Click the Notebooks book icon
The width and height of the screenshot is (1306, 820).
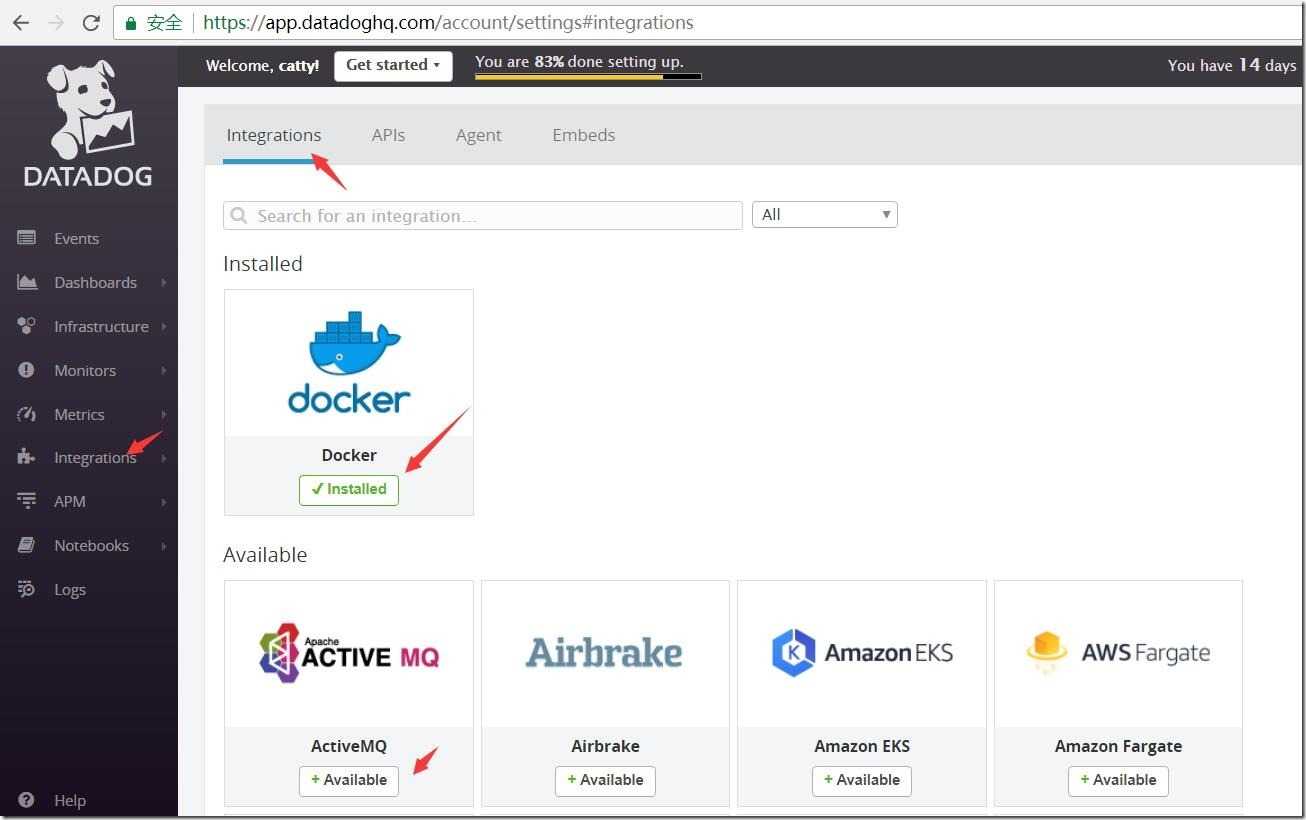click(x=27, y=545)
